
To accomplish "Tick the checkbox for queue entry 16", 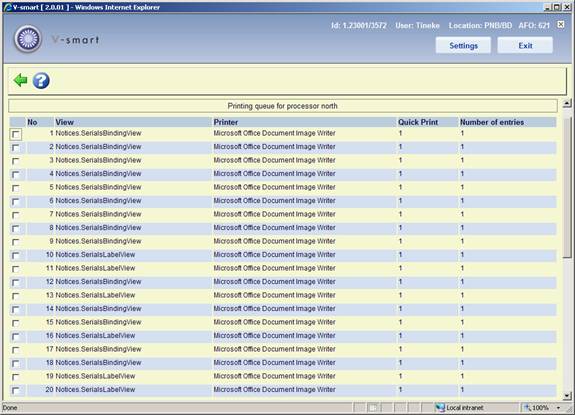I will coord(16,337).
